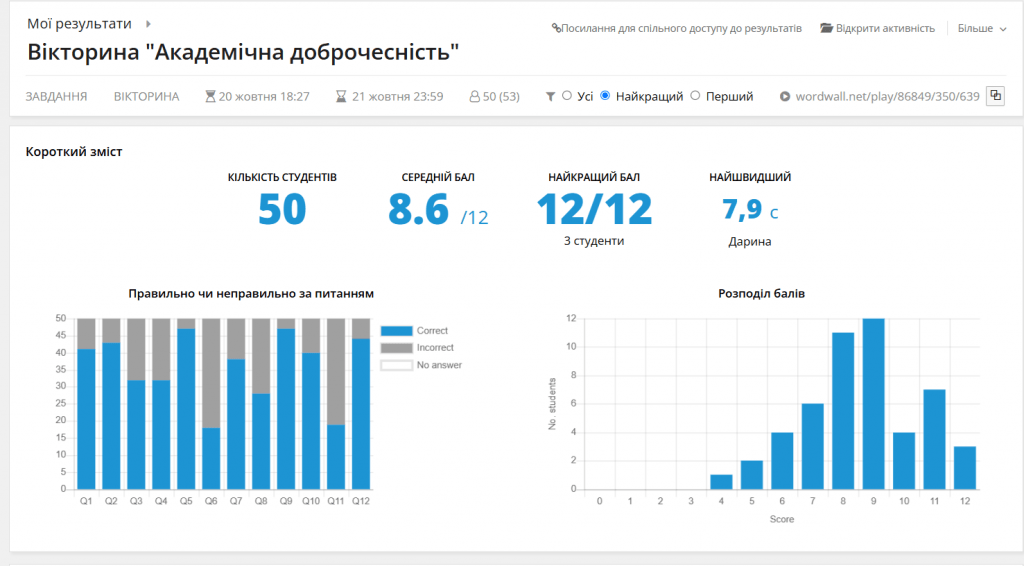Click the play icon before the wordwall.net link

785,97
